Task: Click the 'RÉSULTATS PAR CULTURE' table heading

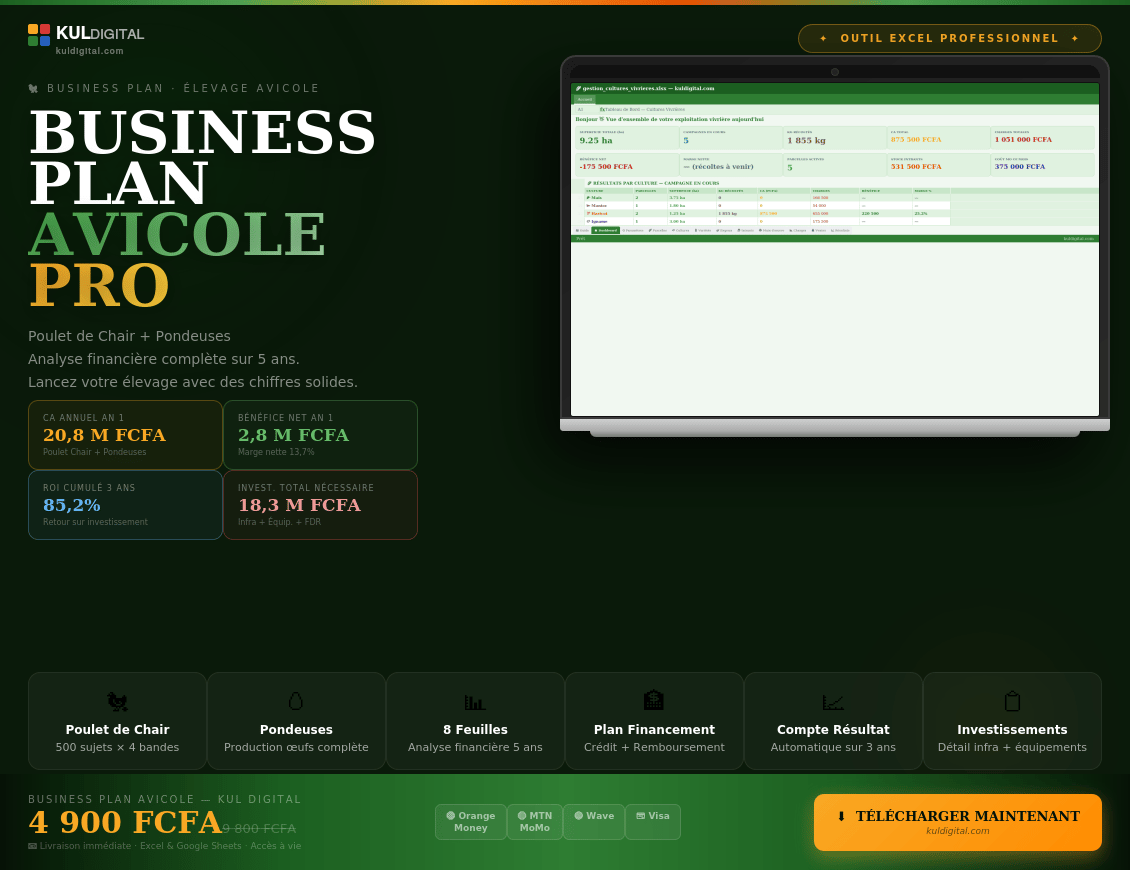Action: [x=653, y=183]
